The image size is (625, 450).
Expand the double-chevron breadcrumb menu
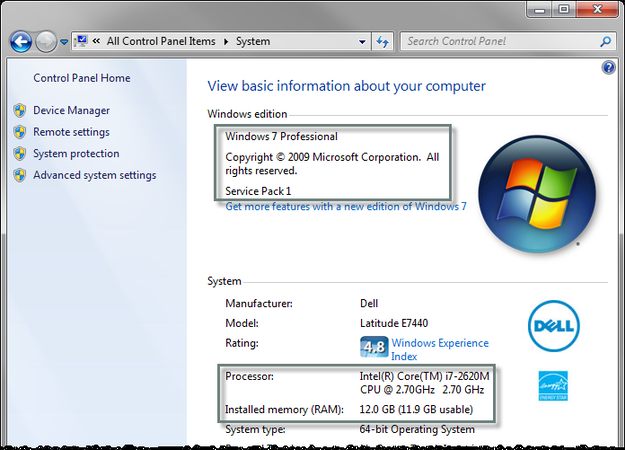(x=96, y=41)
